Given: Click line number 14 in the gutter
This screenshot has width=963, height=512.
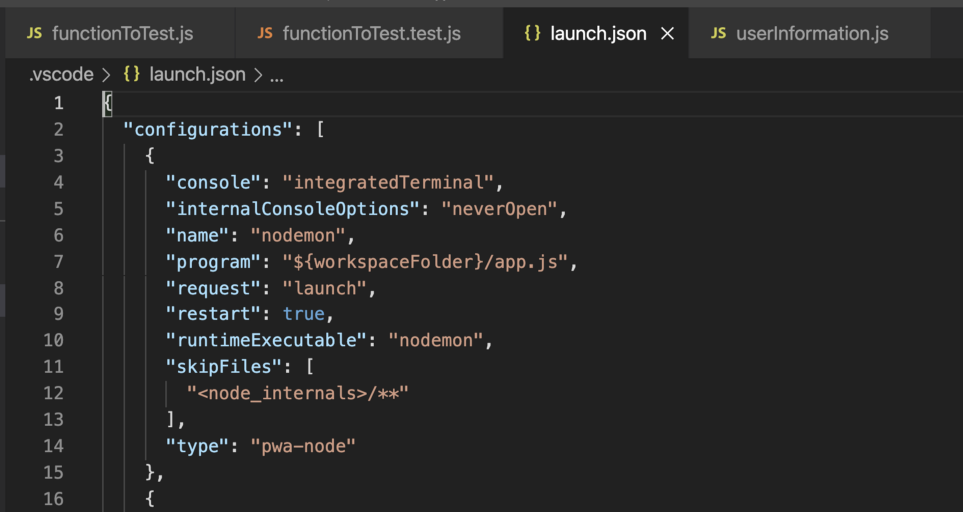Looking at the screenshot, I should [x=53, y=445].
